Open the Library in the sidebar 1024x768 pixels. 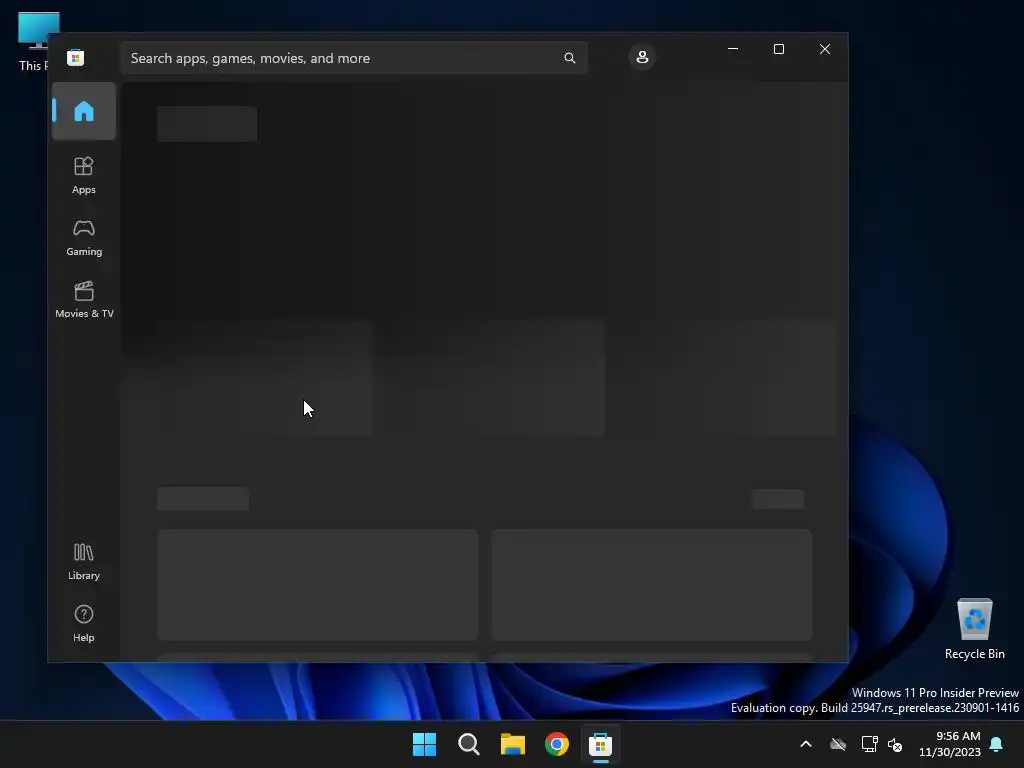84,561
